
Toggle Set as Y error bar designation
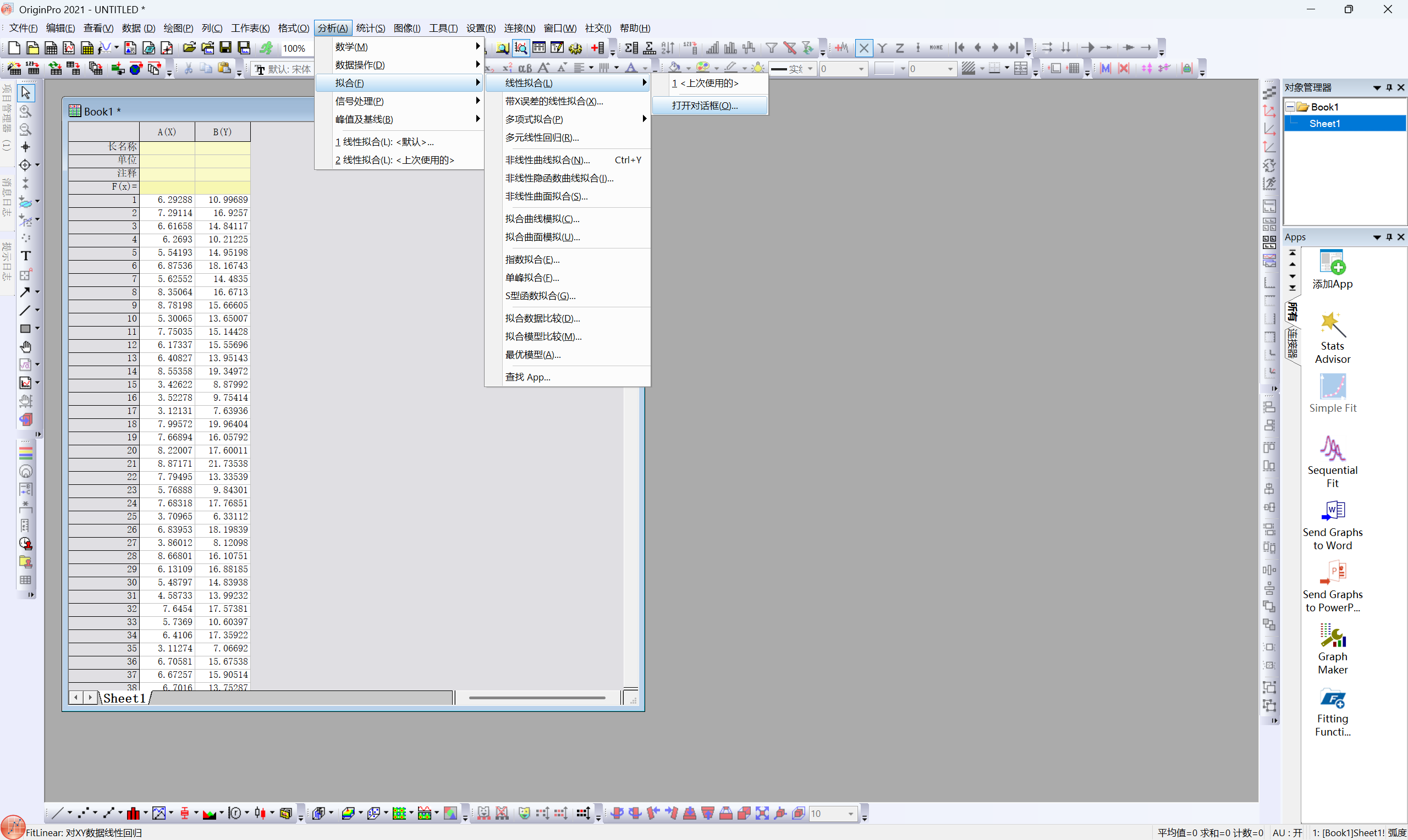click(x=918, y=48)
